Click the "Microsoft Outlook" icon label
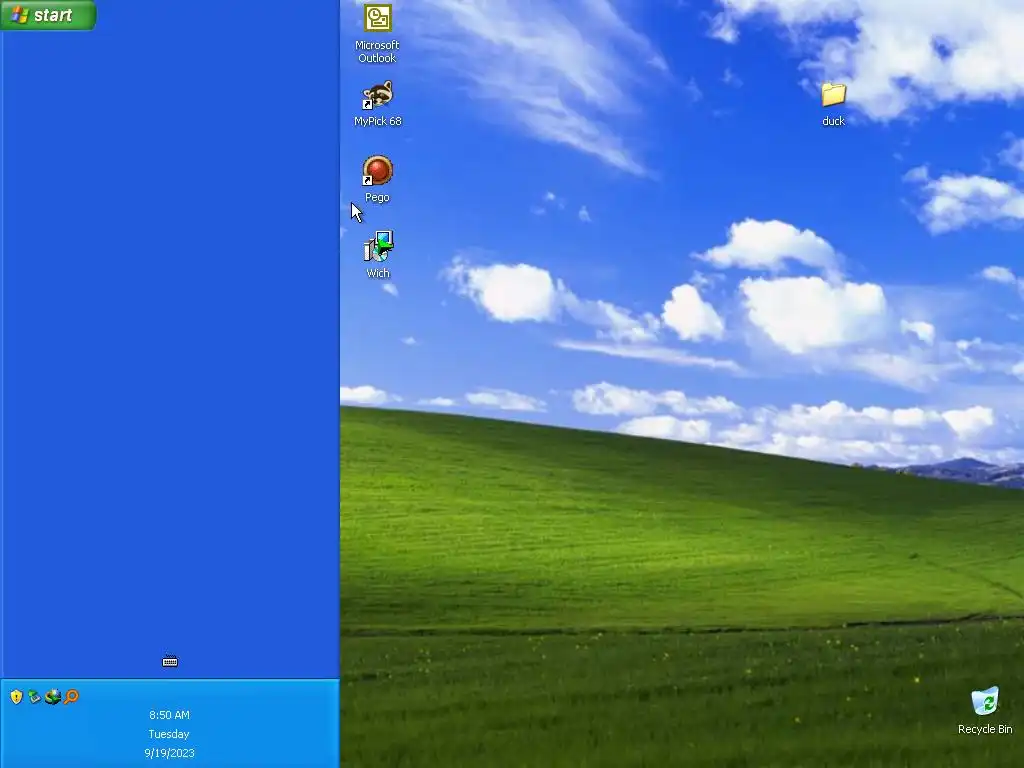This screenshot has height=768, width=1024. tap(377, 52)
